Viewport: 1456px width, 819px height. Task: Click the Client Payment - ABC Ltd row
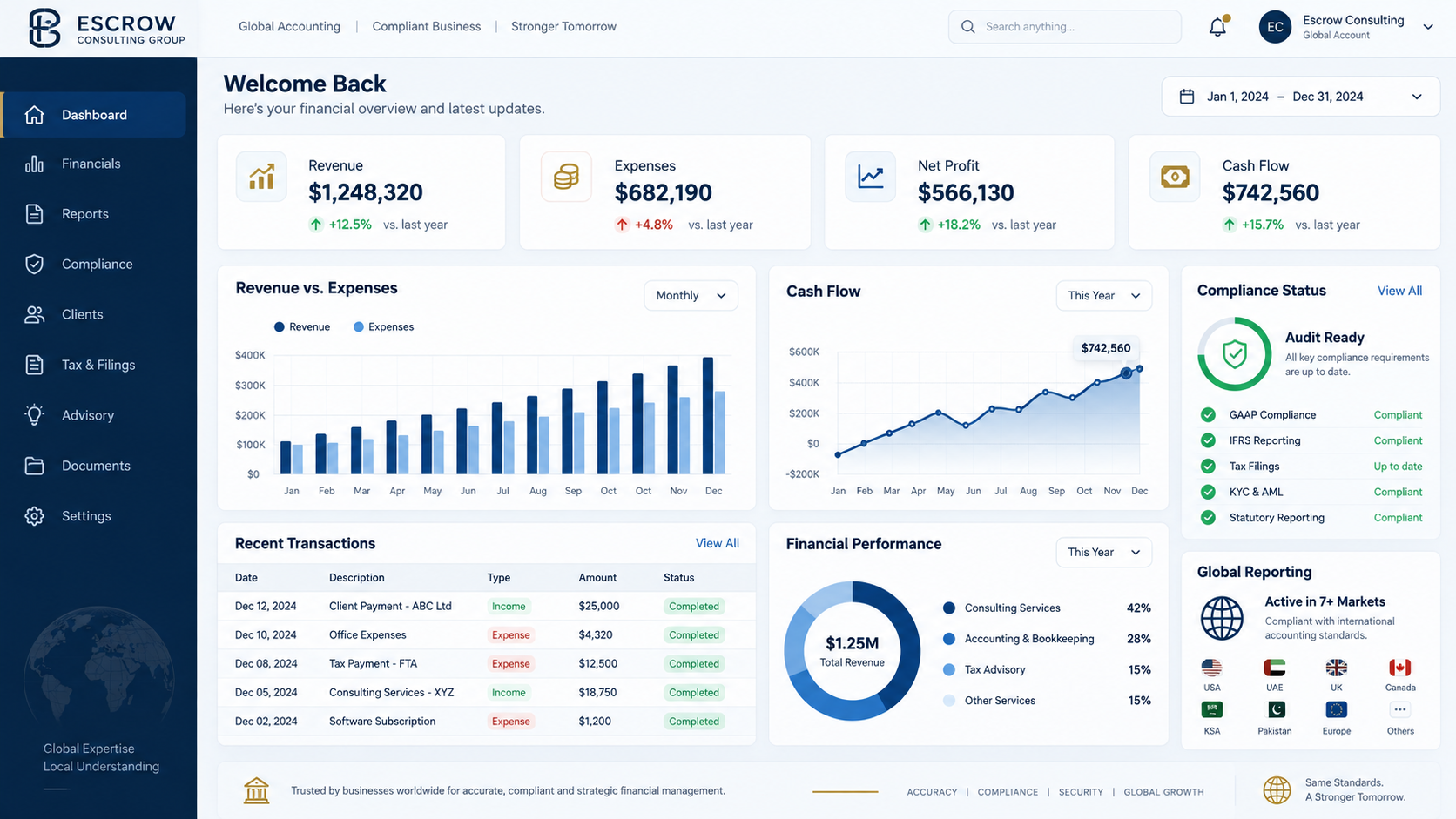coord(486,607)
